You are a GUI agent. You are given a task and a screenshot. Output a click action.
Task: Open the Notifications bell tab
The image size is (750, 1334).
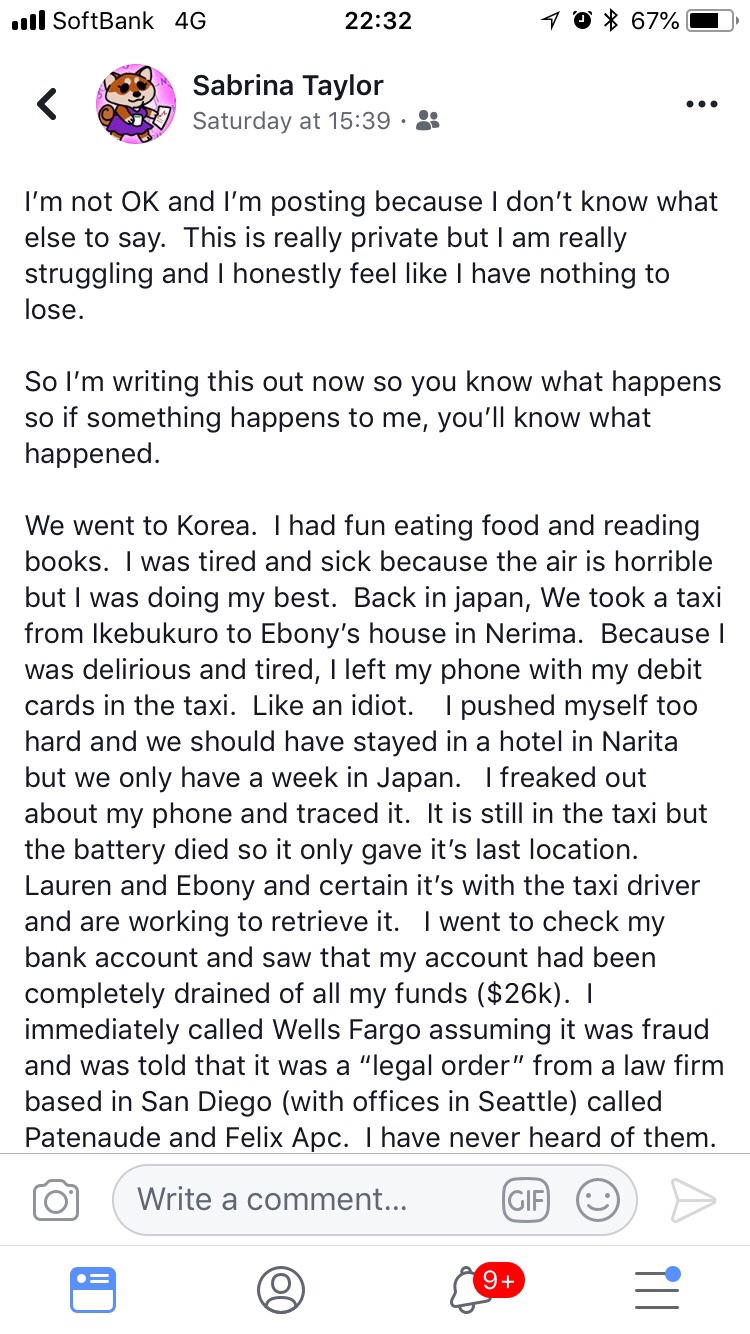(470, 1291)
